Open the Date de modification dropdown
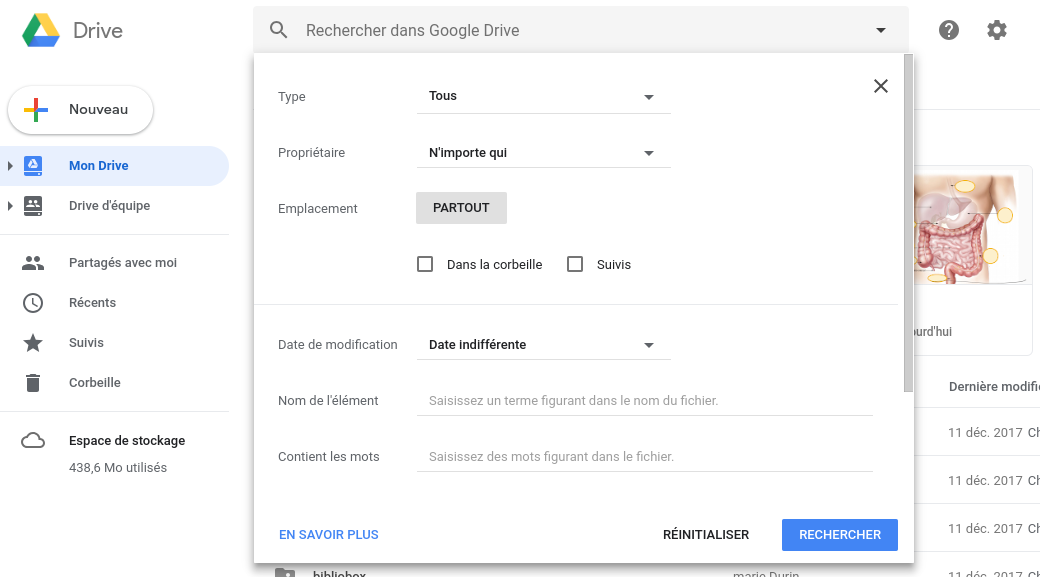Viewport: 1040px width, 577px height. pyautogui.click(x=543, y=344)
